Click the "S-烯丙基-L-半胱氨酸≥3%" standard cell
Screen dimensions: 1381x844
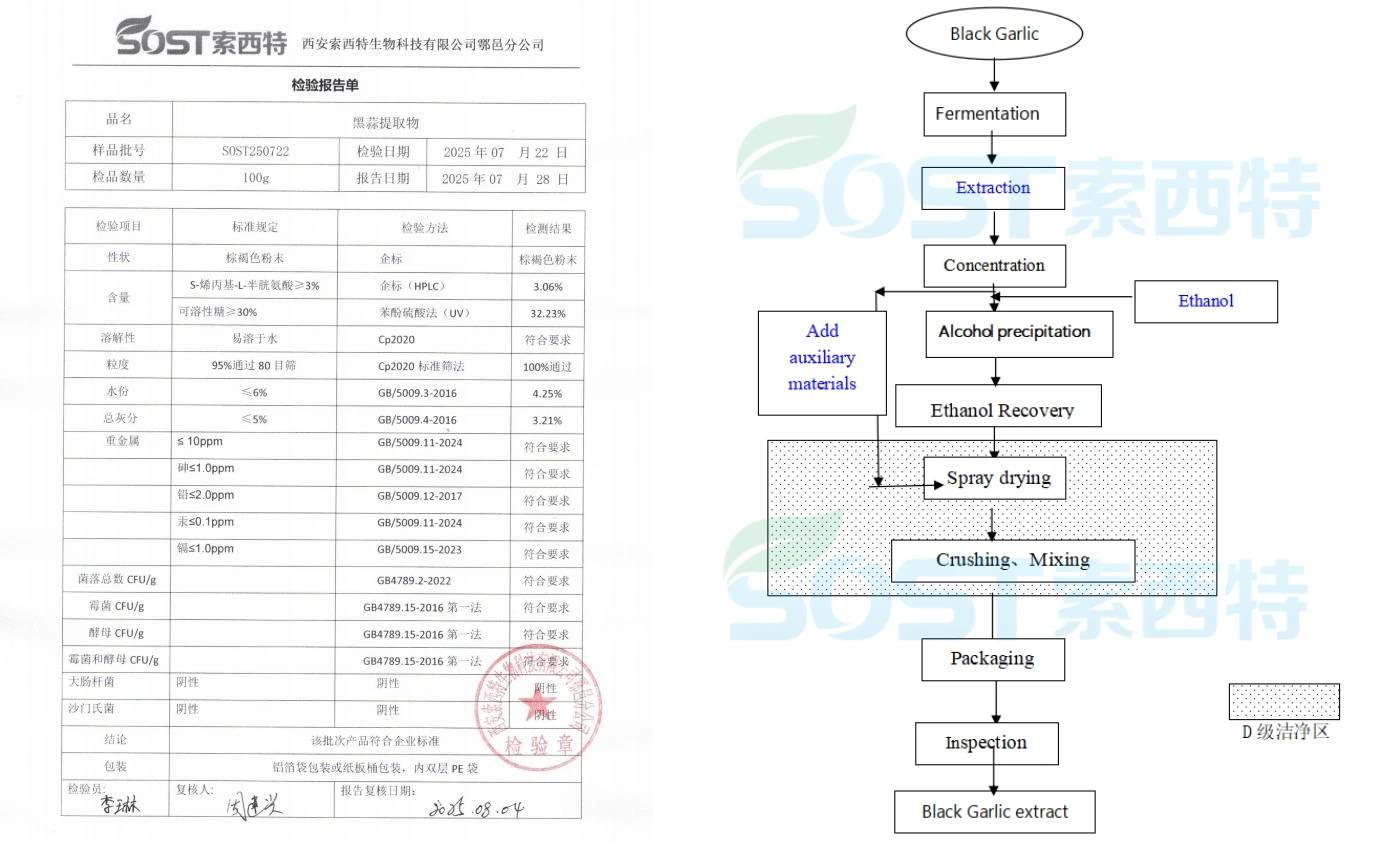(254, 285)
